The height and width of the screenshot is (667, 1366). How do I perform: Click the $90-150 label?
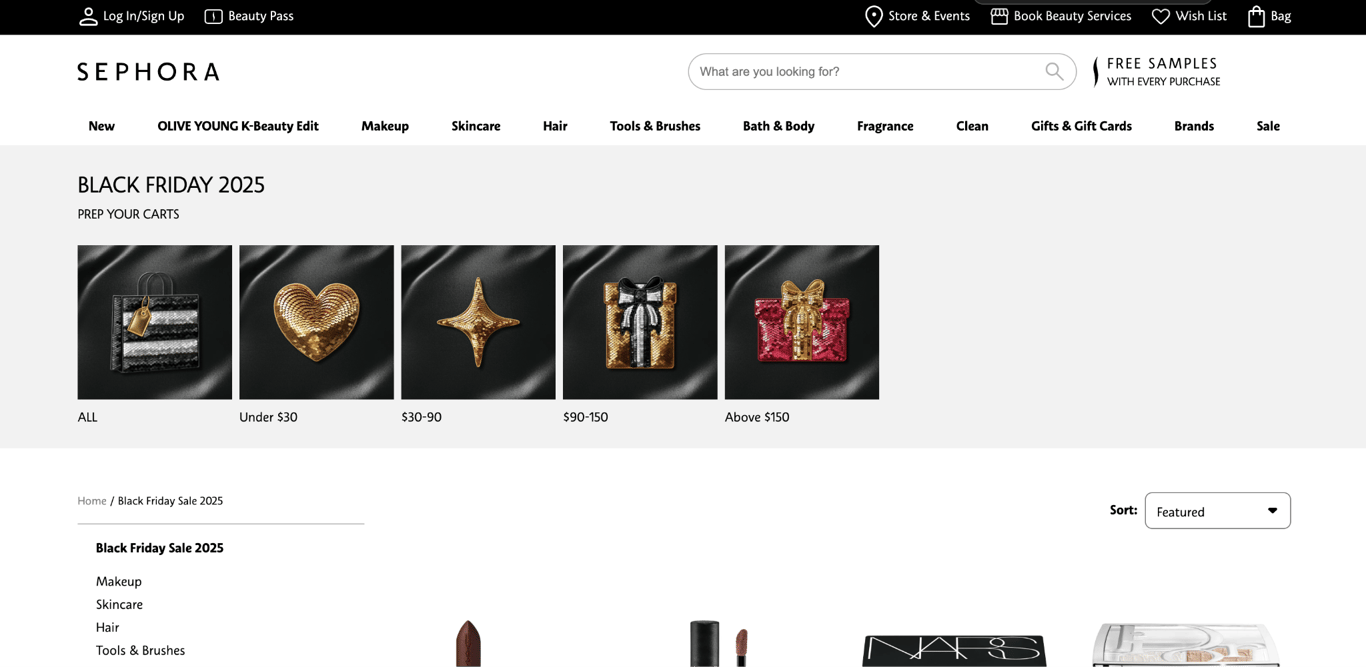point(585,417)
